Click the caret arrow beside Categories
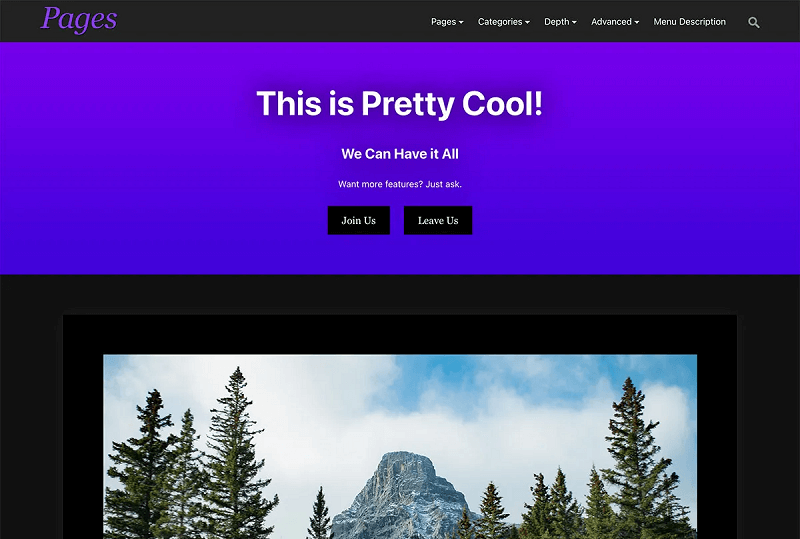This screenshot has width=800, height=539. (528, 22)
